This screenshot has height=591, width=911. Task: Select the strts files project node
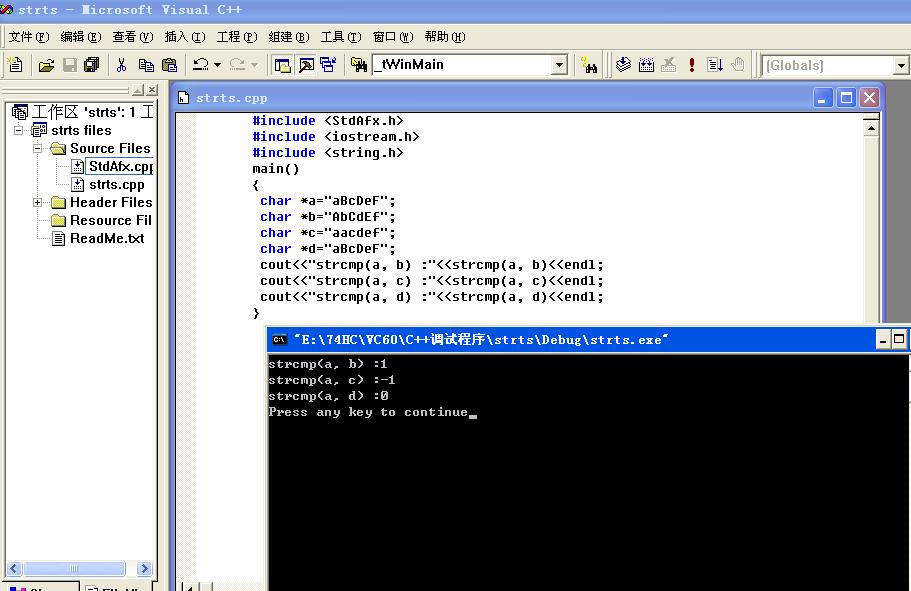pyautogui.click(x=81, y=130)
